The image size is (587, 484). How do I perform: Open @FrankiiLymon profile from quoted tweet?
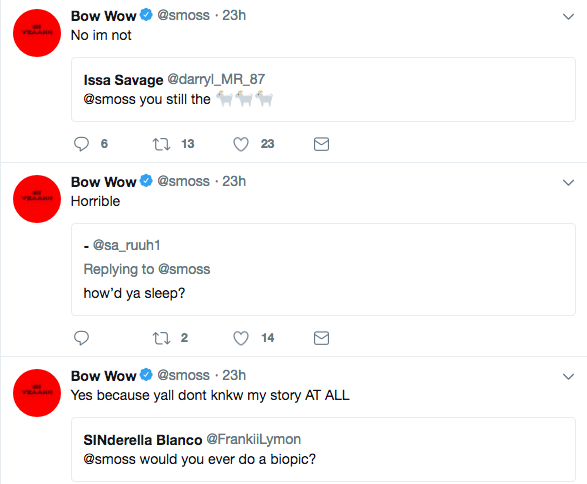tap(253, 439)
